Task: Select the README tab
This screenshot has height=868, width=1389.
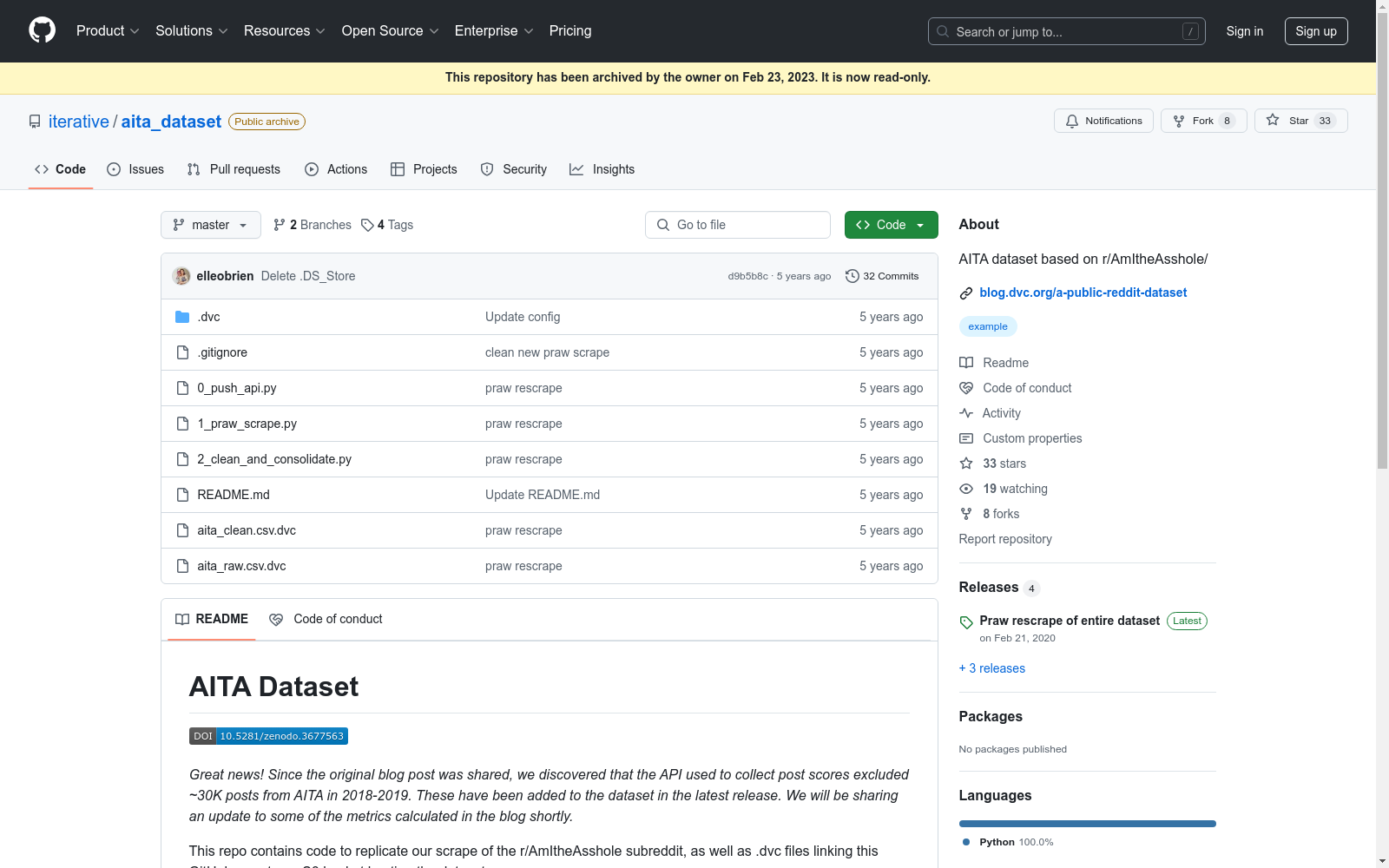Action: tap(212, 619)
